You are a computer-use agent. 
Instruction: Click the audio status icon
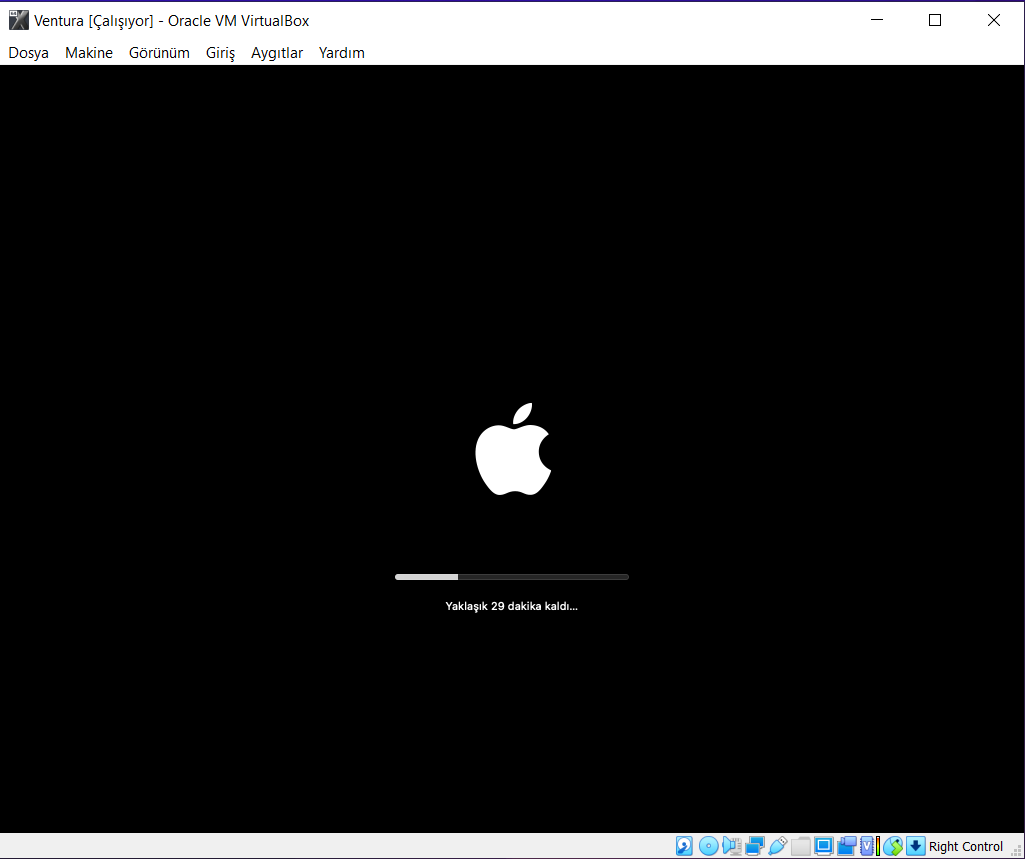(x=731, y=846)
